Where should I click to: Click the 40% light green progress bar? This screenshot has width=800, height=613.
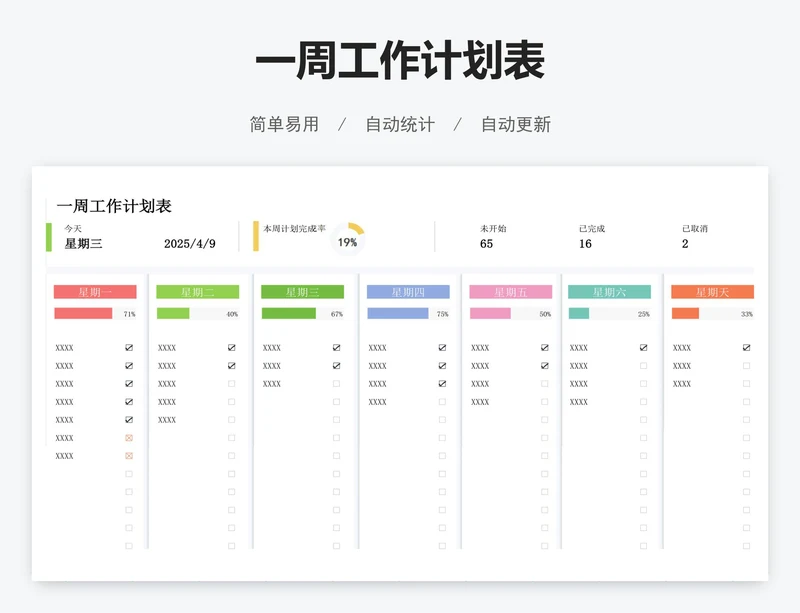click(x=173, y=313)
